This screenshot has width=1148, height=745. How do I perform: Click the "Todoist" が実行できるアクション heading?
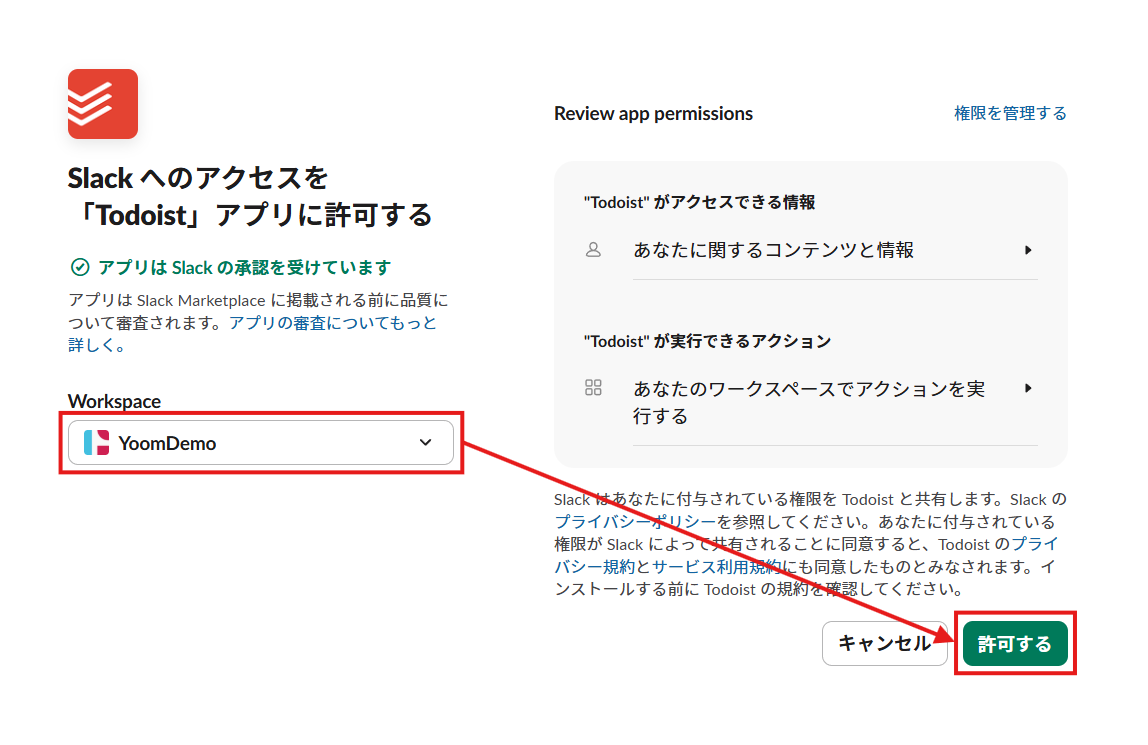(707, 342)
